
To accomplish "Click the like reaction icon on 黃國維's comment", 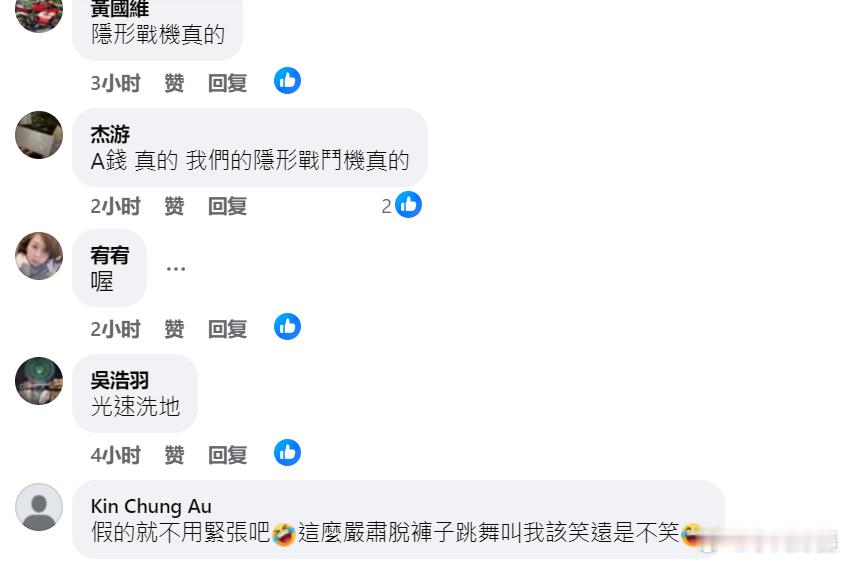I will 287,80.
